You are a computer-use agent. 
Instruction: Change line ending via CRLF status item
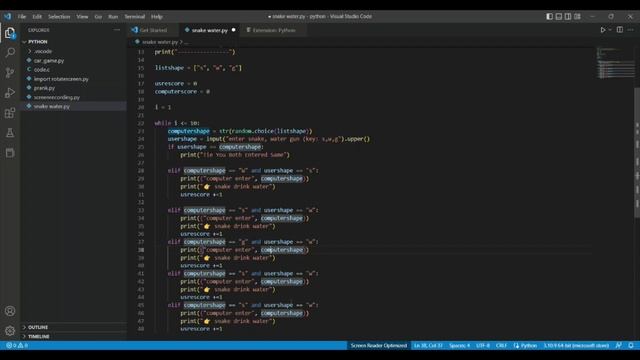pyautogui.click(x=501, y=345)
